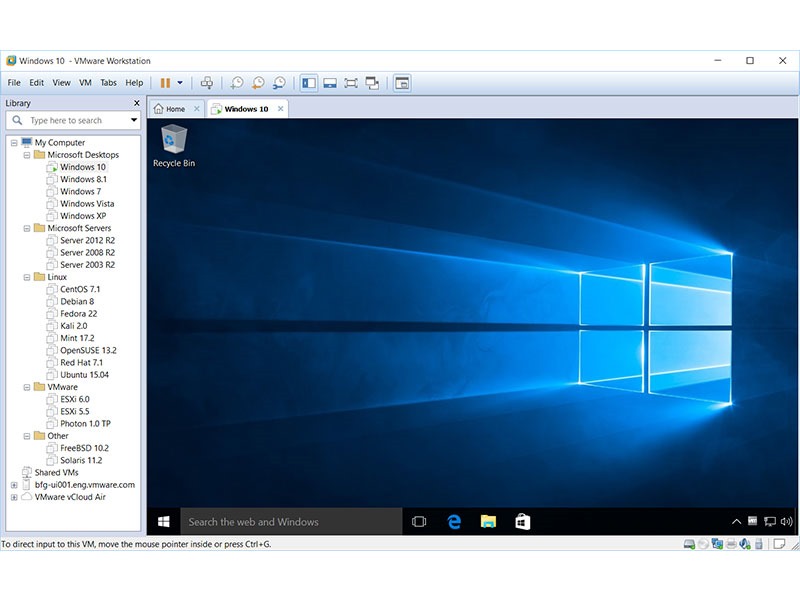Switch to Unity mode icon
Screen dimensions: 800x600
coord(372,83)
